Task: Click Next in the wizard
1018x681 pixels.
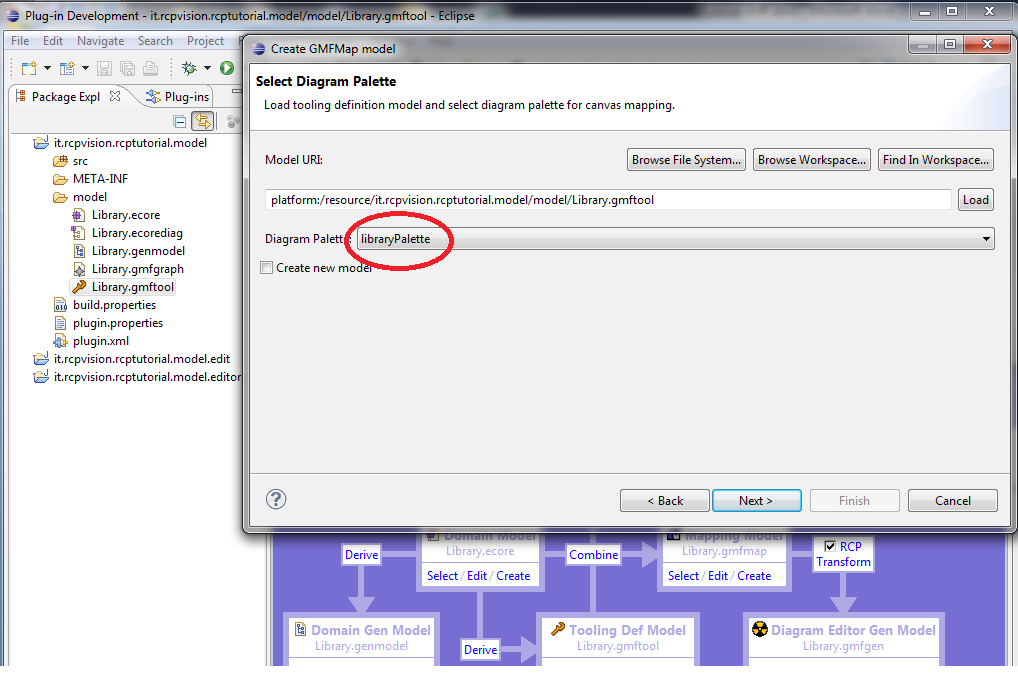Action: point(756,501)
